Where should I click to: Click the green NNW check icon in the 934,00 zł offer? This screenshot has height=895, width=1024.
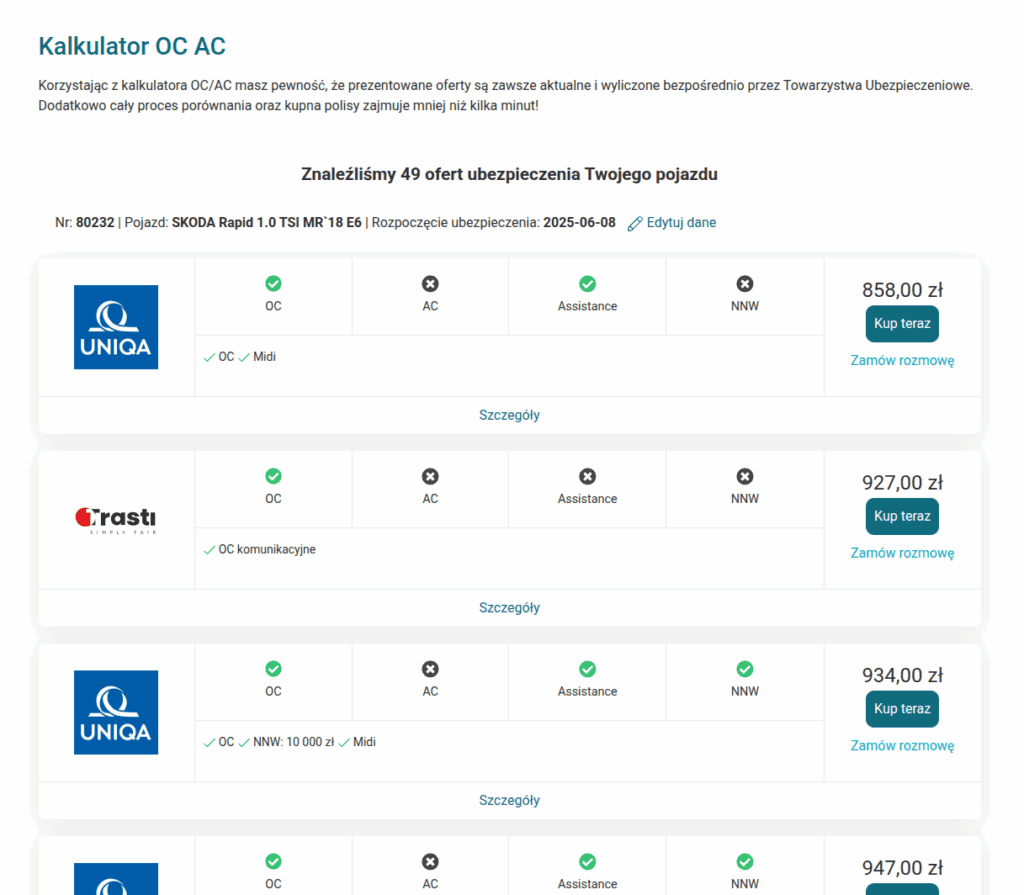click(744, 669)
